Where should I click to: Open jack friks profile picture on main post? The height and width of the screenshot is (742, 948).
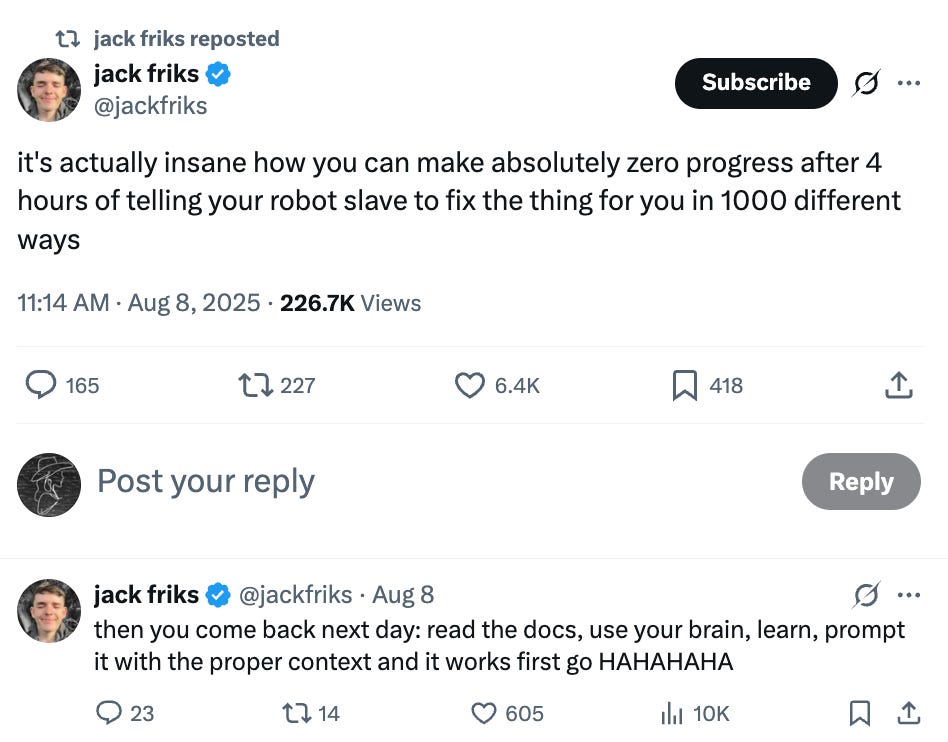(49, 90)
